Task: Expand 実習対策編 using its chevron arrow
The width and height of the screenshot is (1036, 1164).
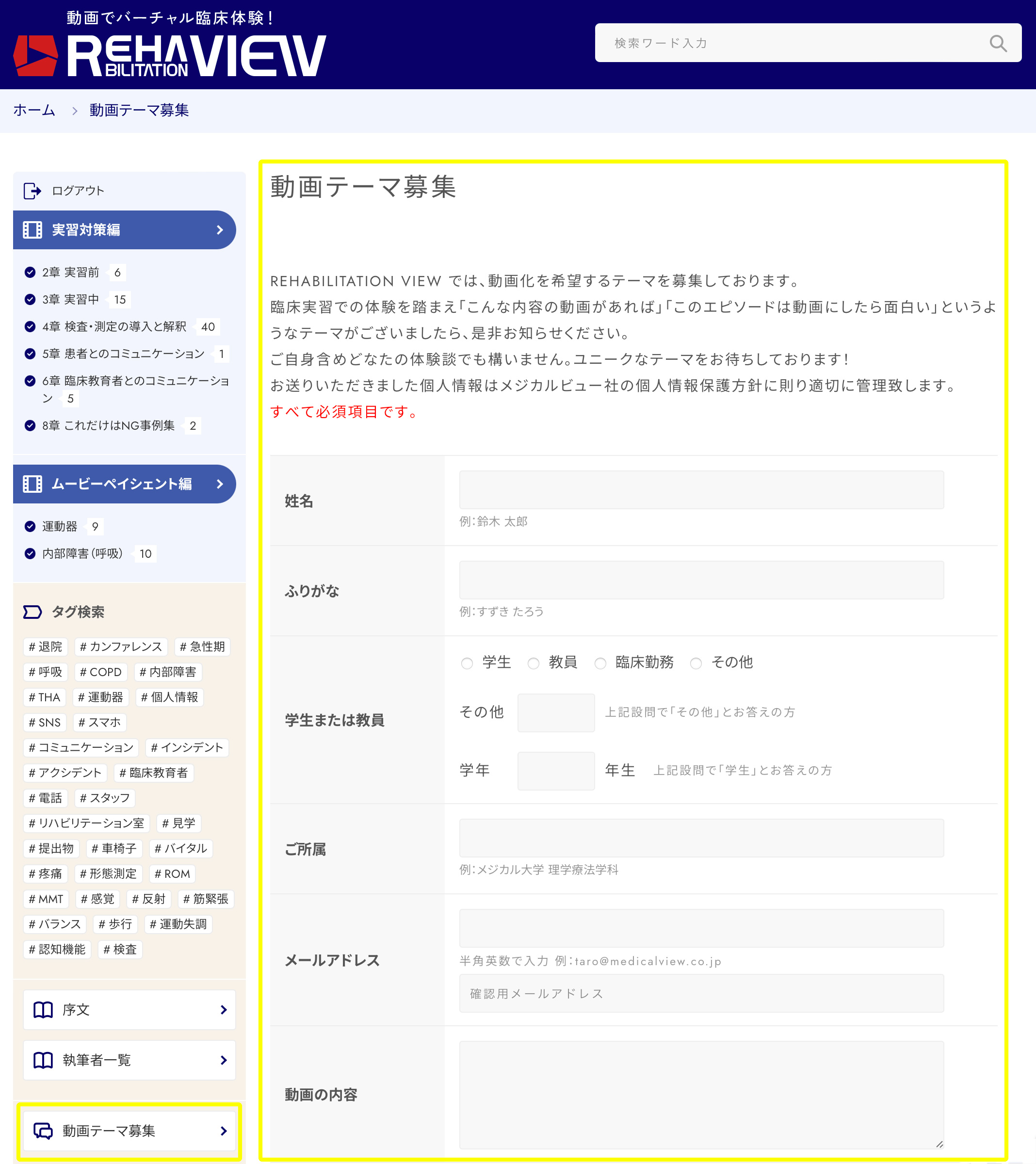Action: click(220, 230)
